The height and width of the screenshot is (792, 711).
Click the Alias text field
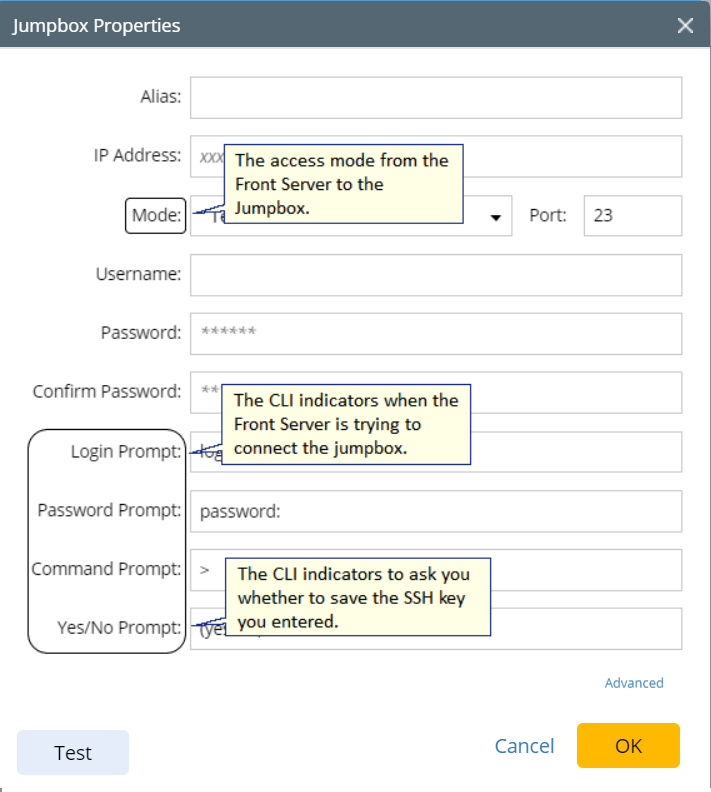point(436,98)
